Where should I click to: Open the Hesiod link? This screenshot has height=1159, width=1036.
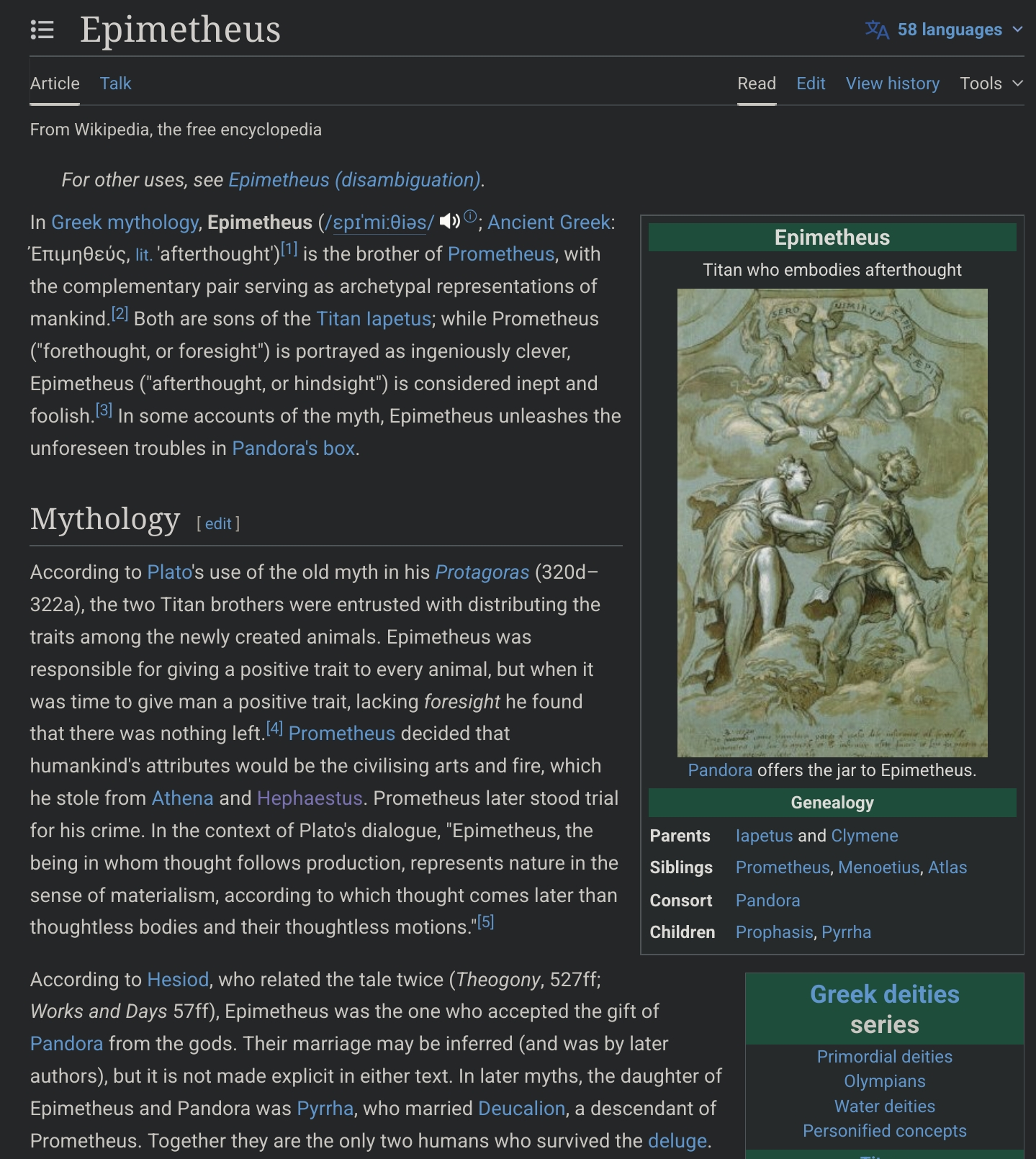(x=178, y=980)
